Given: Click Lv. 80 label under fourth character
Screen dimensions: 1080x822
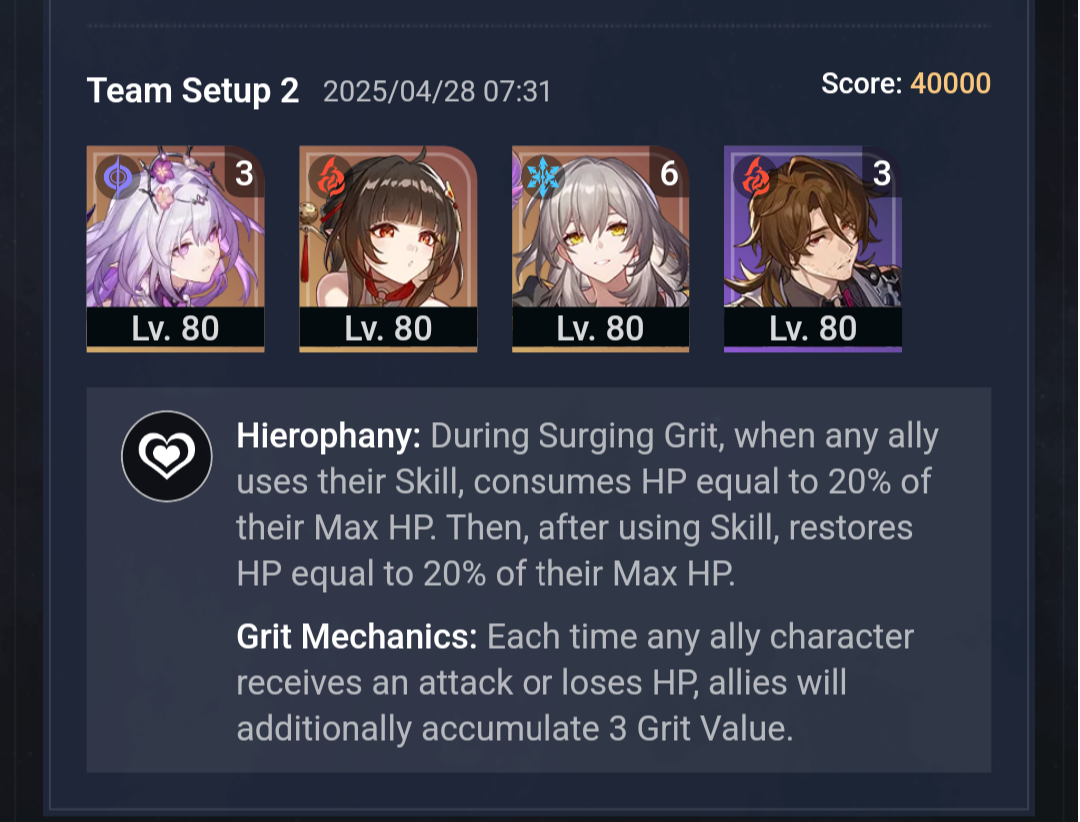Looking at the screenshot, I should tap(813, 328).
